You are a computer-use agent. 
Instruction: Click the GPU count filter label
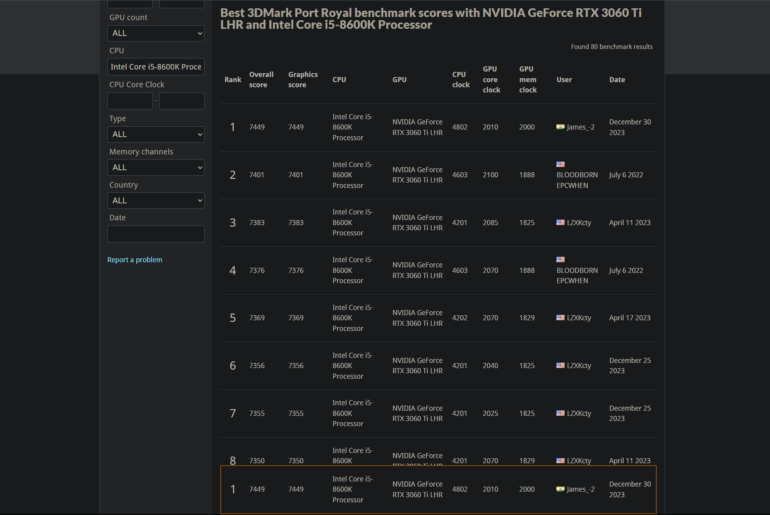pyautogui.click(x=128, y=17)
